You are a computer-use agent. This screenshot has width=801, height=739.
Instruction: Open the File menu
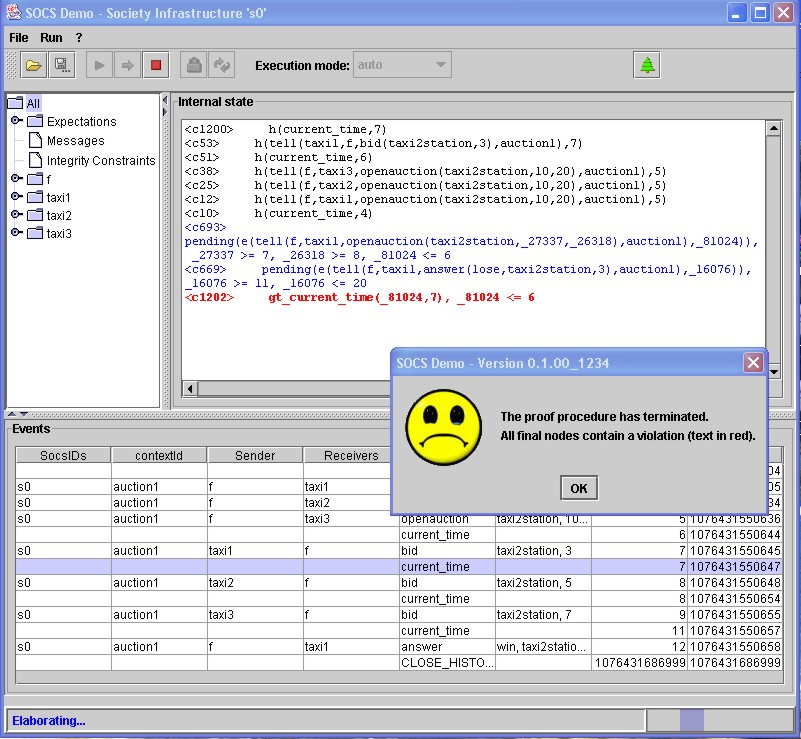tap(19, 37)
